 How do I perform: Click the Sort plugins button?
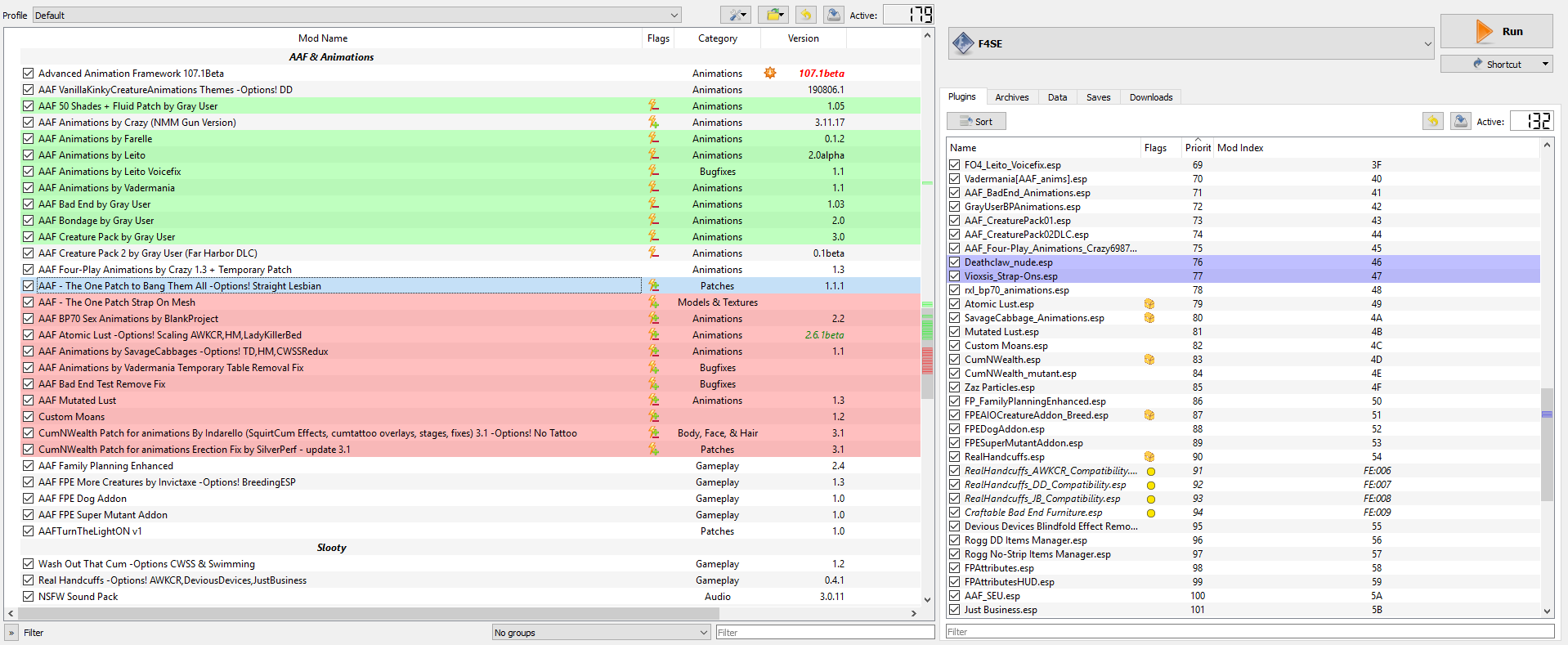tap(976, 121)
